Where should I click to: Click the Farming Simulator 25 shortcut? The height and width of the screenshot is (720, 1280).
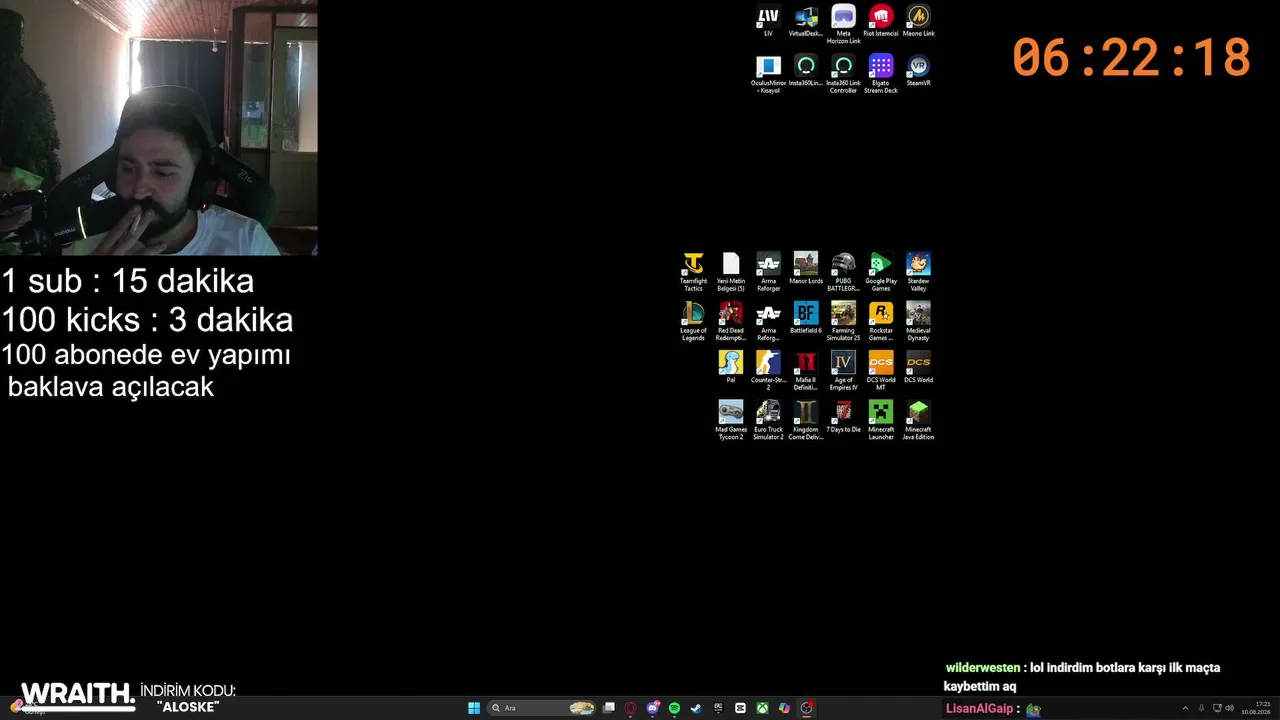pyautogui.click(x=843, y=322)
